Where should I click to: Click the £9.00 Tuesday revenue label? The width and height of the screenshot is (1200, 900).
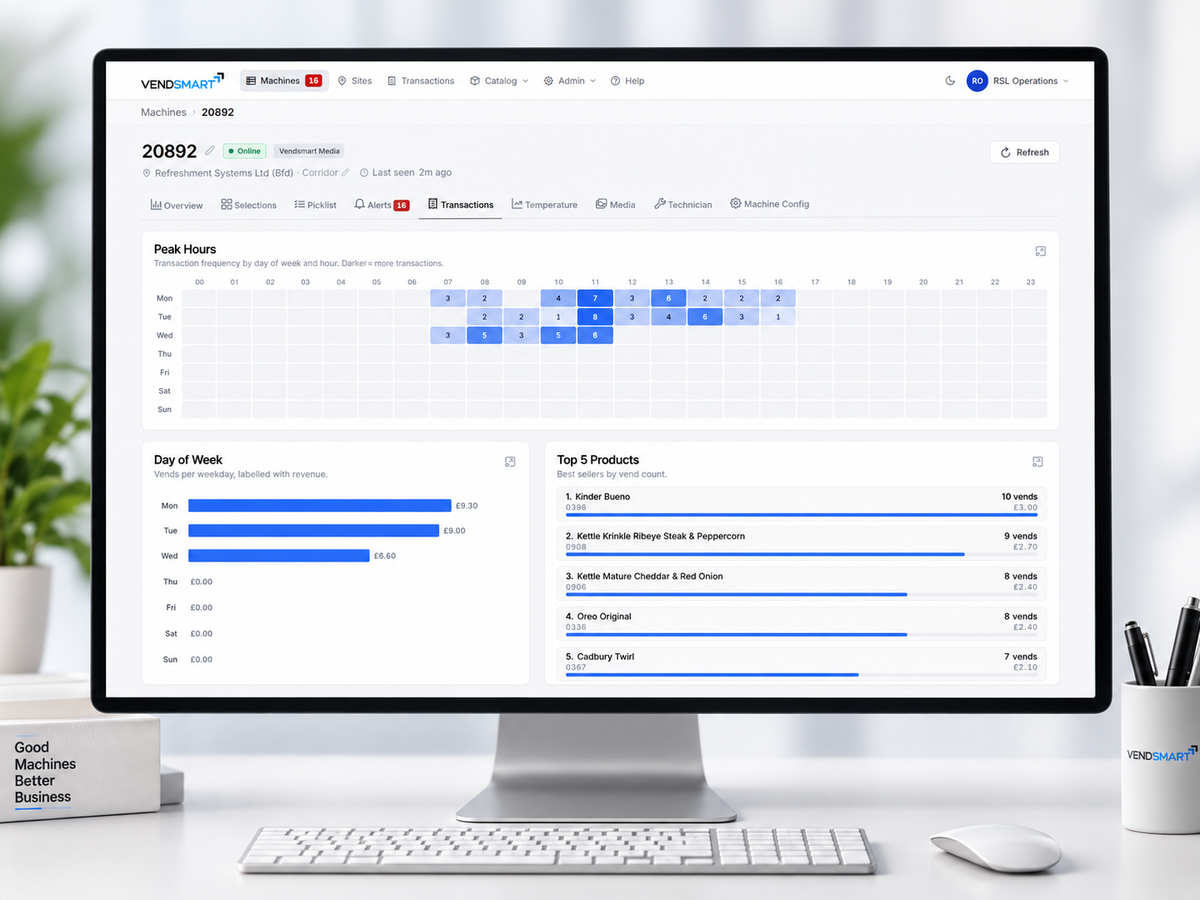coord(455,531)
